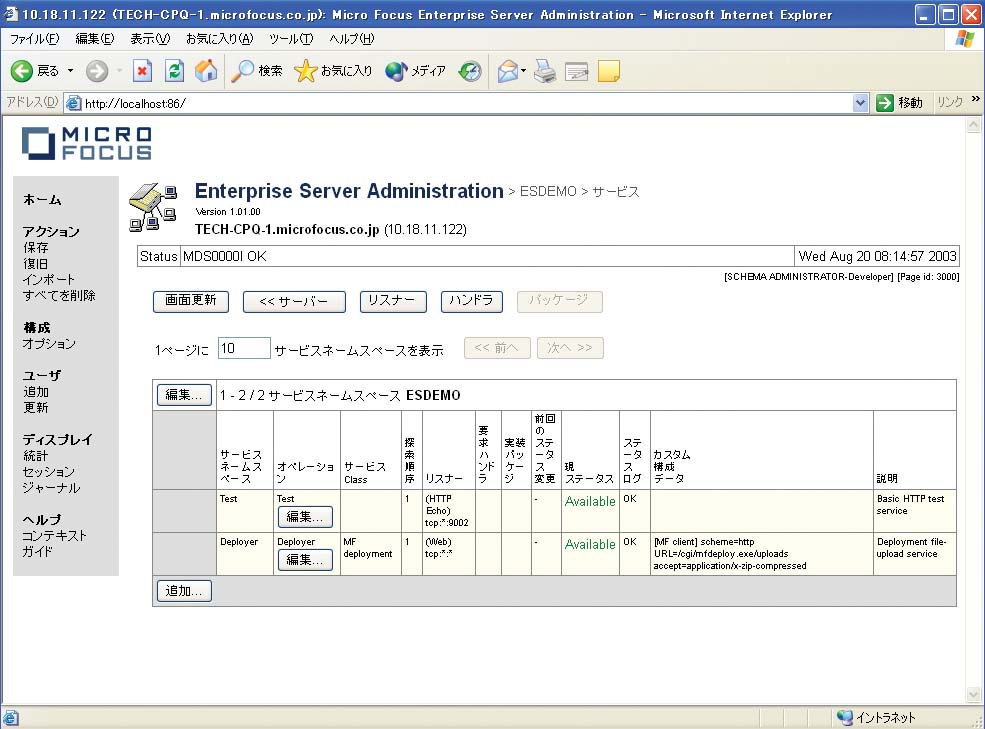Click the セッション sidebar link

(49, 471)
